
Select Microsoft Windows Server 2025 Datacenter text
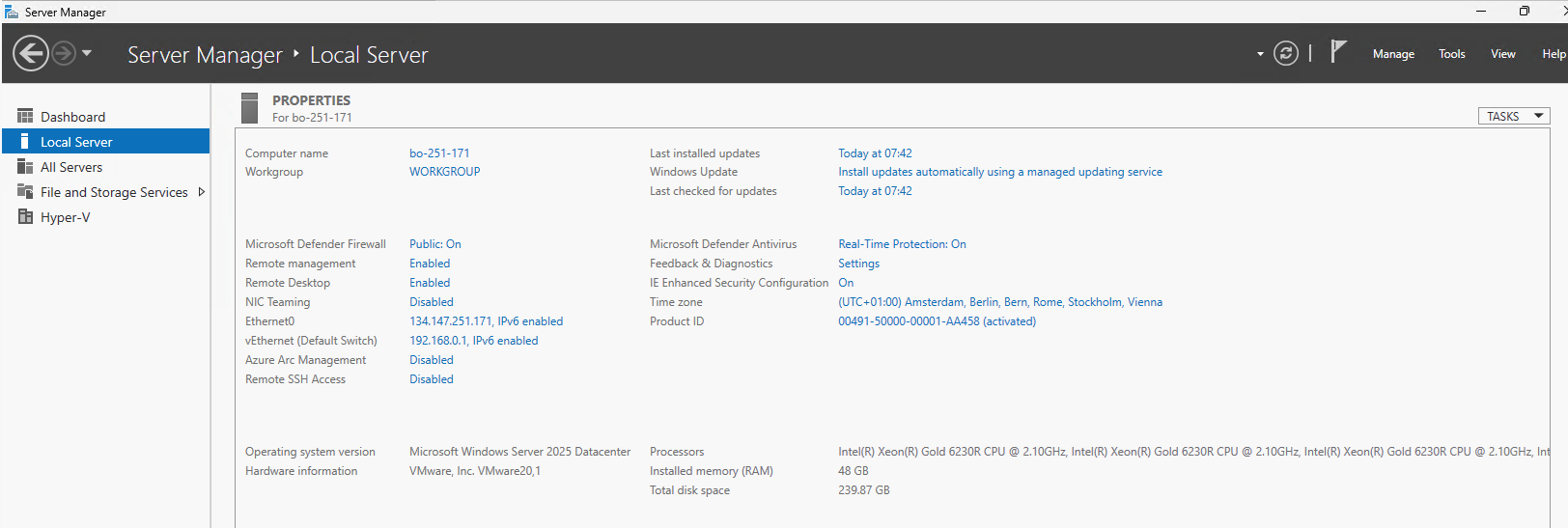519,452
